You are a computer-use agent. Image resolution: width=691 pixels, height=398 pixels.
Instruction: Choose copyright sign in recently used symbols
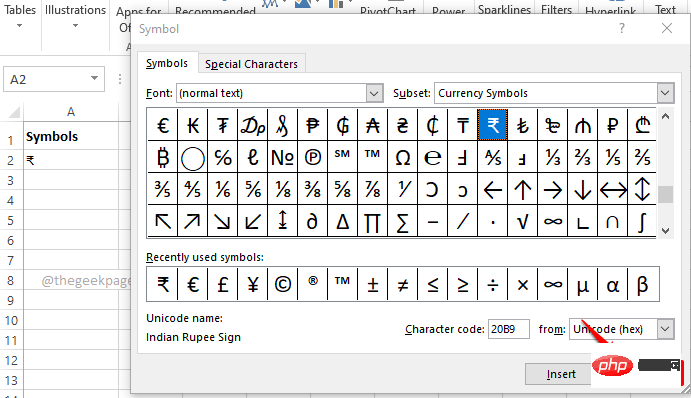coord(282,284)
